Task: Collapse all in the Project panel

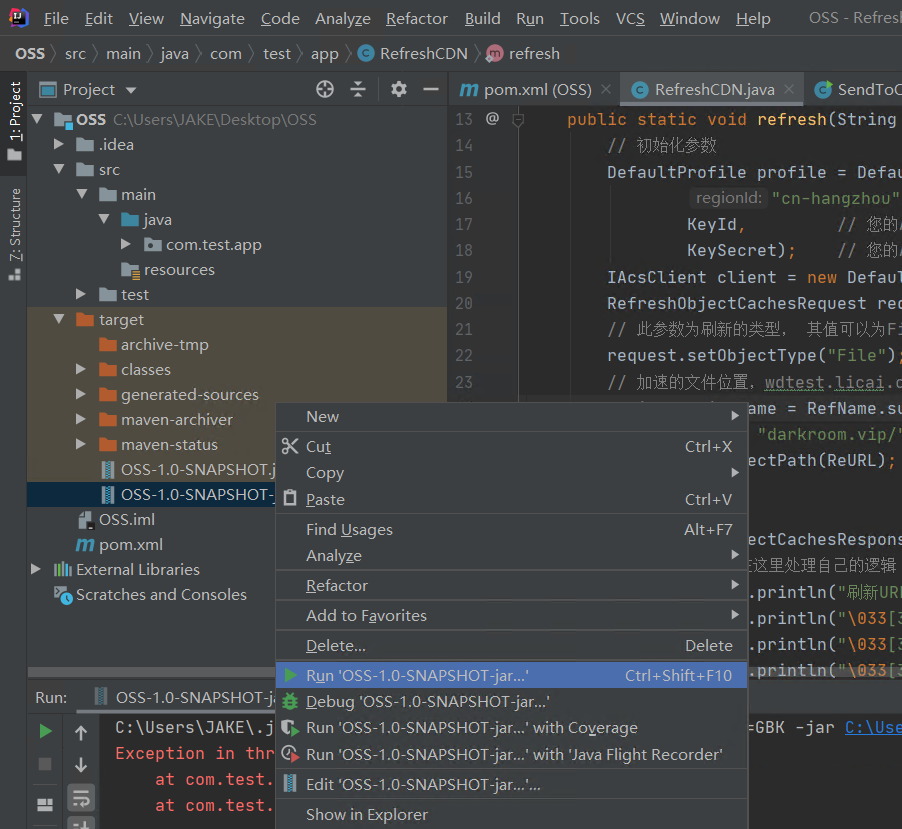Action: tap(358, 89)
